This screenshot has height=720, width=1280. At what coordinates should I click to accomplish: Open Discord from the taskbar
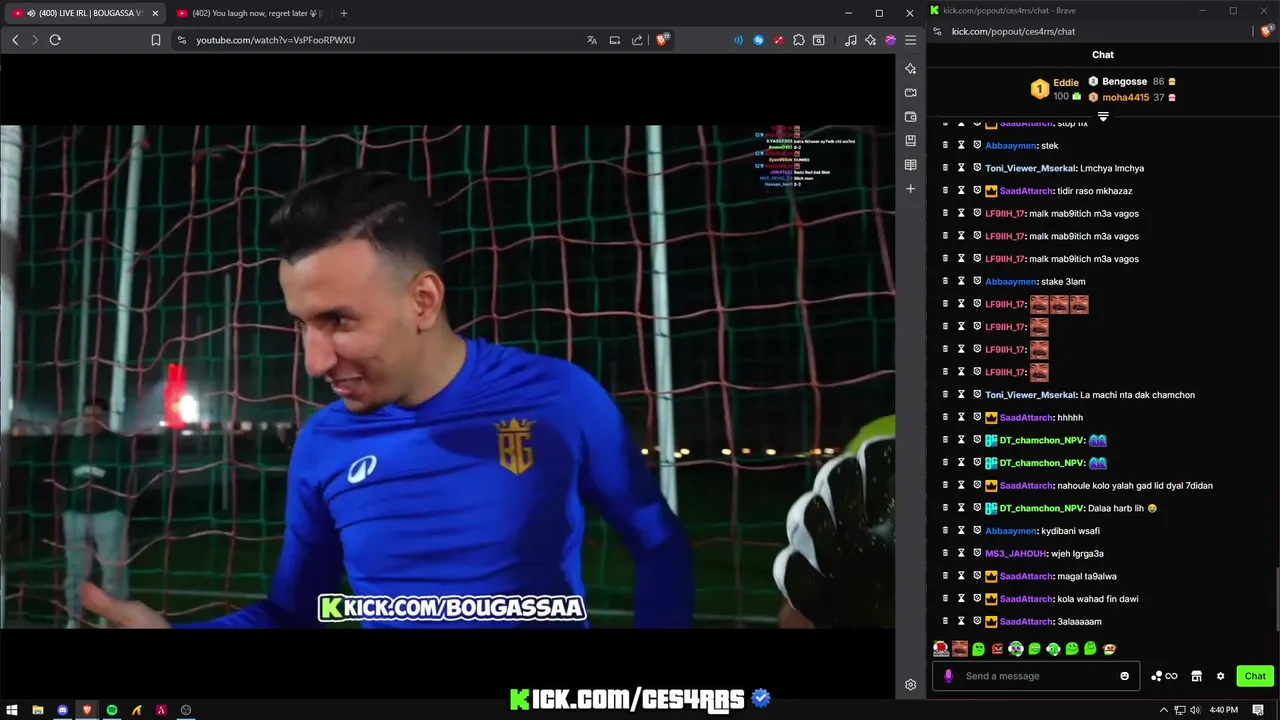63,710
